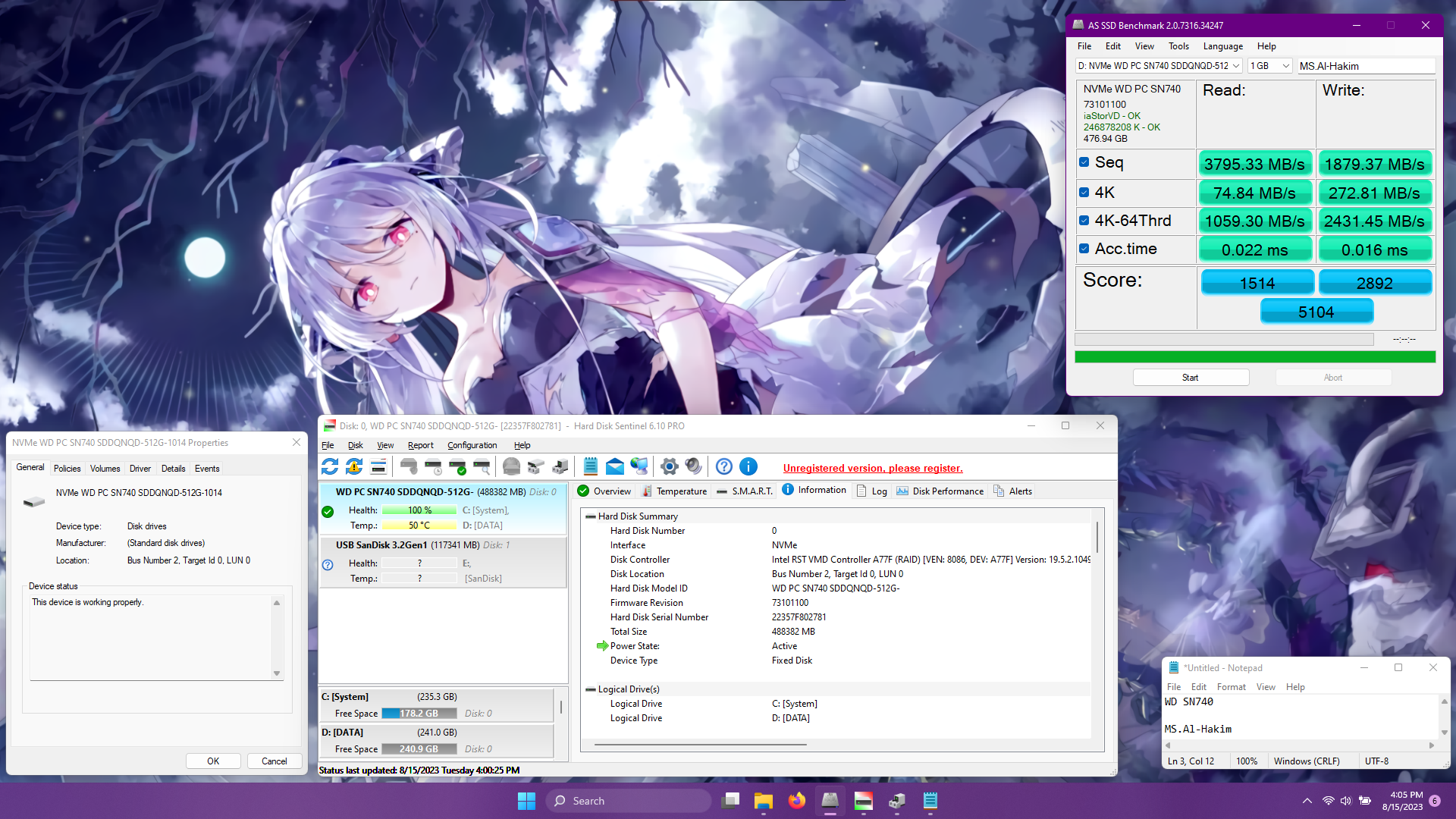Open the Format menu in Notepad
The height and width of the screenshot is (819, 1456).
(x=1231, y=687)
